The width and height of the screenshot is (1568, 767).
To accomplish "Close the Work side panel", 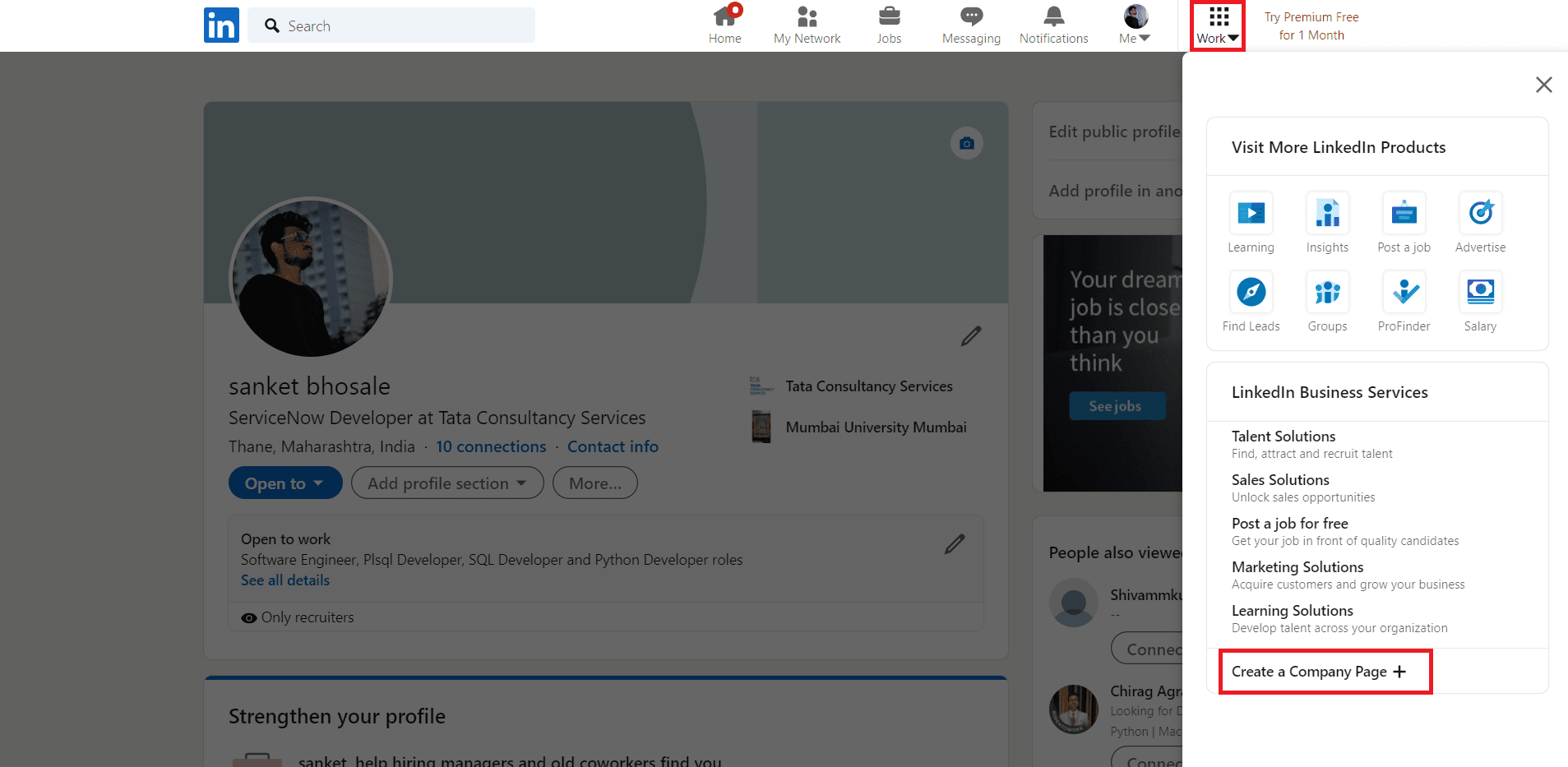I will click(1543, 85).
